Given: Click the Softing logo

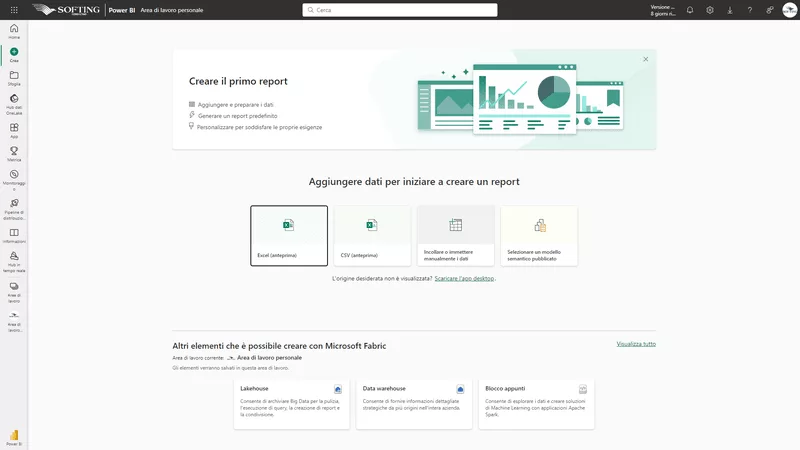Looking at the screenshot, I should point(66,10).
